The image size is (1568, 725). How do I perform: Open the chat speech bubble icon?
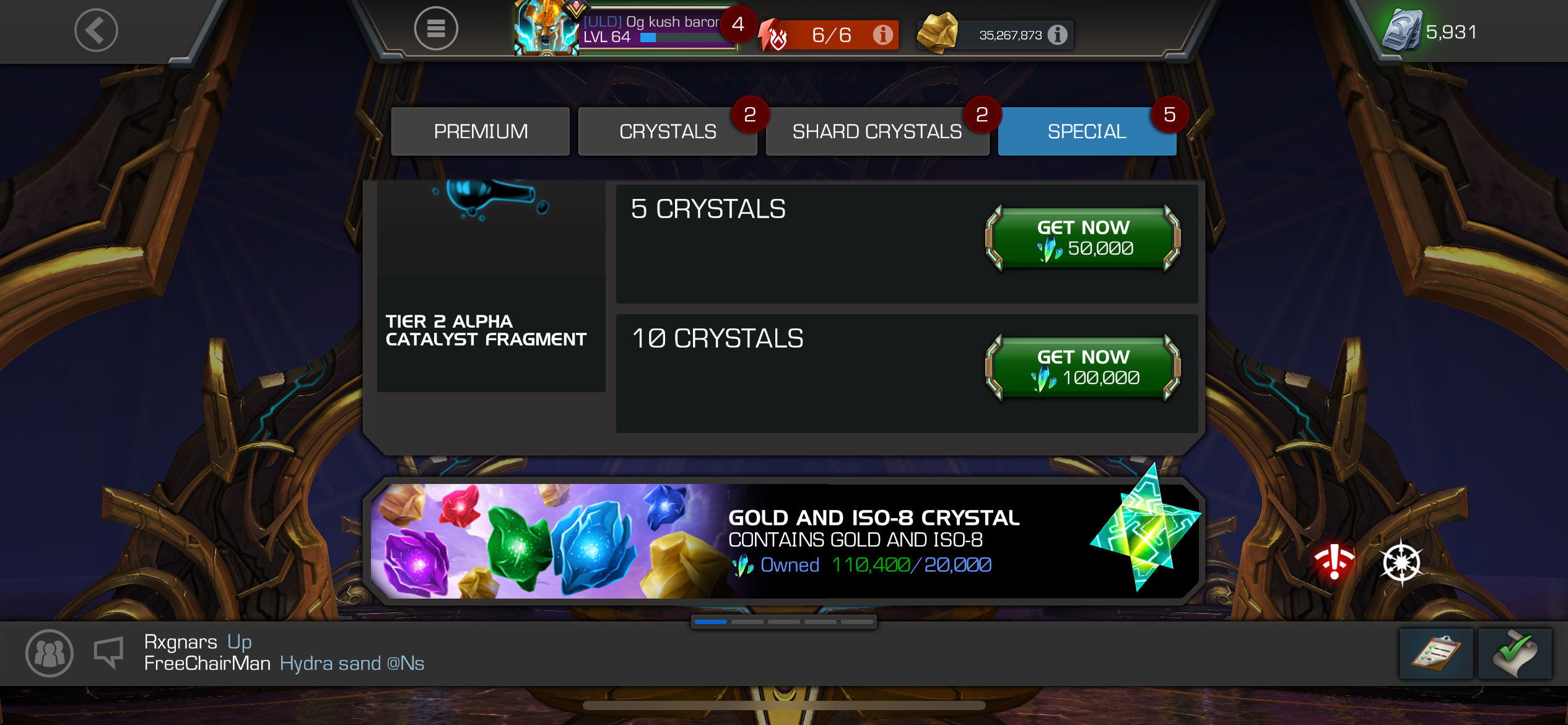(109, 652)
